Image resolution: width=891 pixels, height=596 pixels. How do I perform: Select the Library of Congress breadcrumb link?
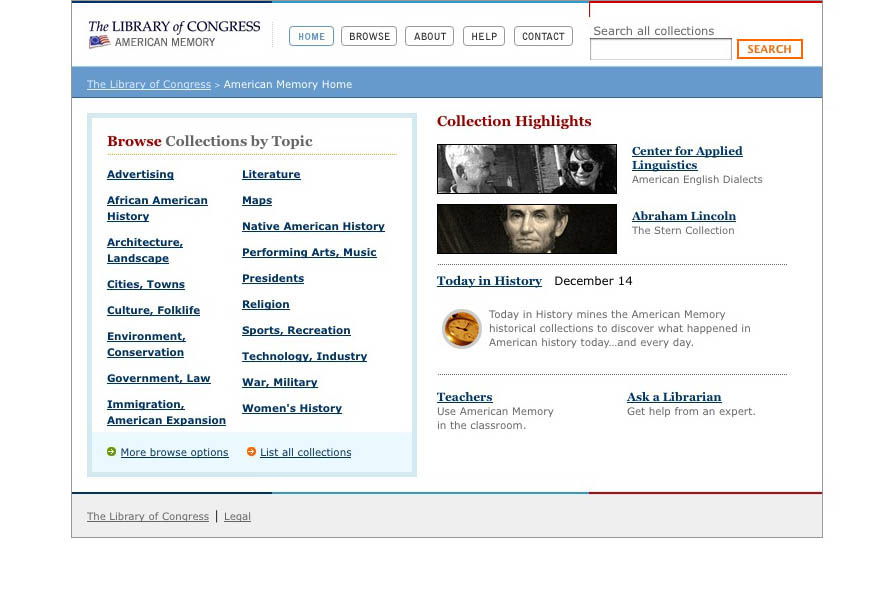tap(148, 85)
